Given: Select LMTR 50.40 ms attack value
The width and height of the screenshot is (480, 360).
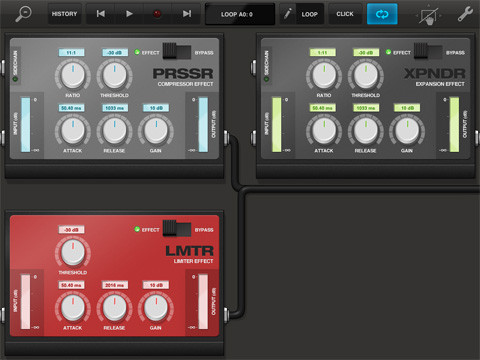Looking at the screenshot, I should [71, 285].
